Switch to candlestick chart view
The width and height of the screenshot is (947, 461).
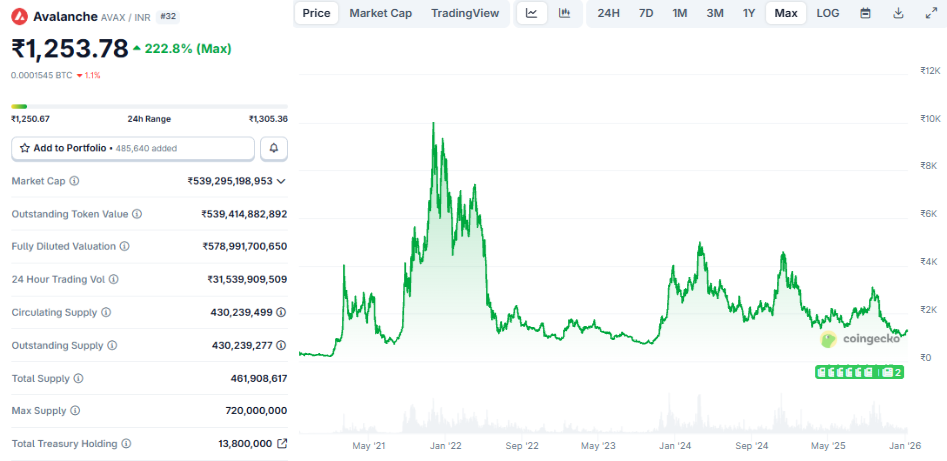pos(564,13)
